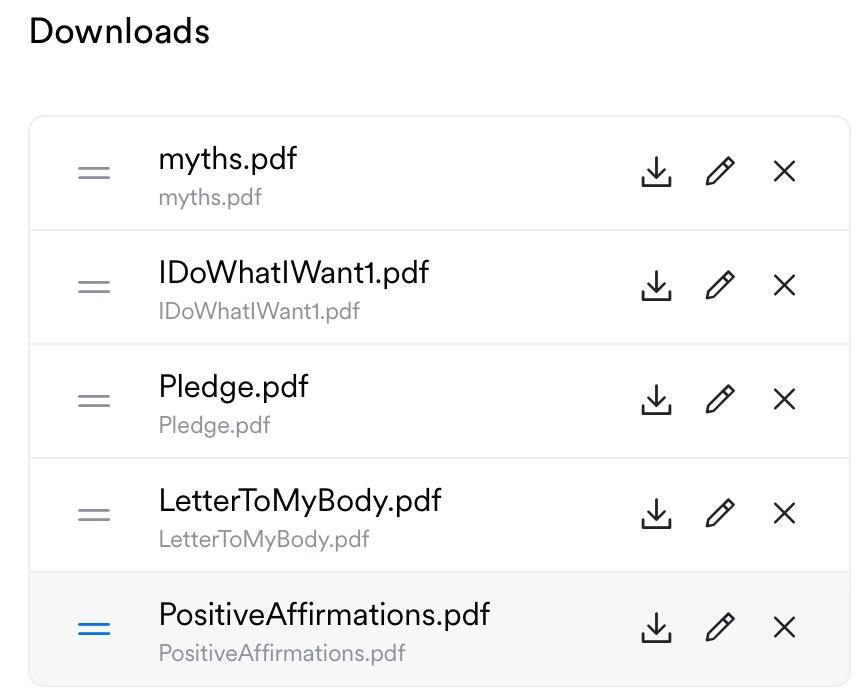Select the LetterToMyBody.pdf title text
The image size is (864, 696).
click(x=300, y=501)
